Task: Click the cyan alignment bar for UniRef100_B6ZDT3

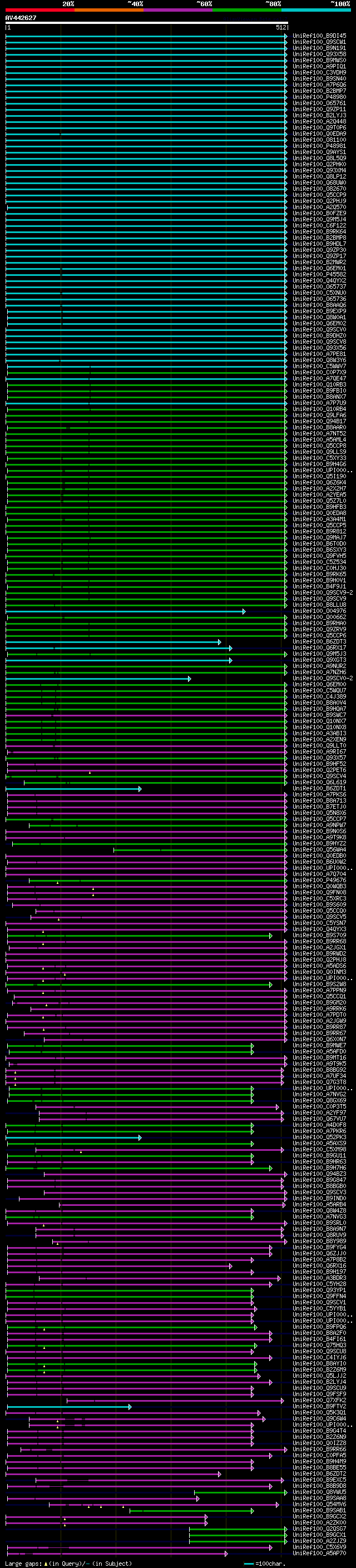Action: pos(113,641)
